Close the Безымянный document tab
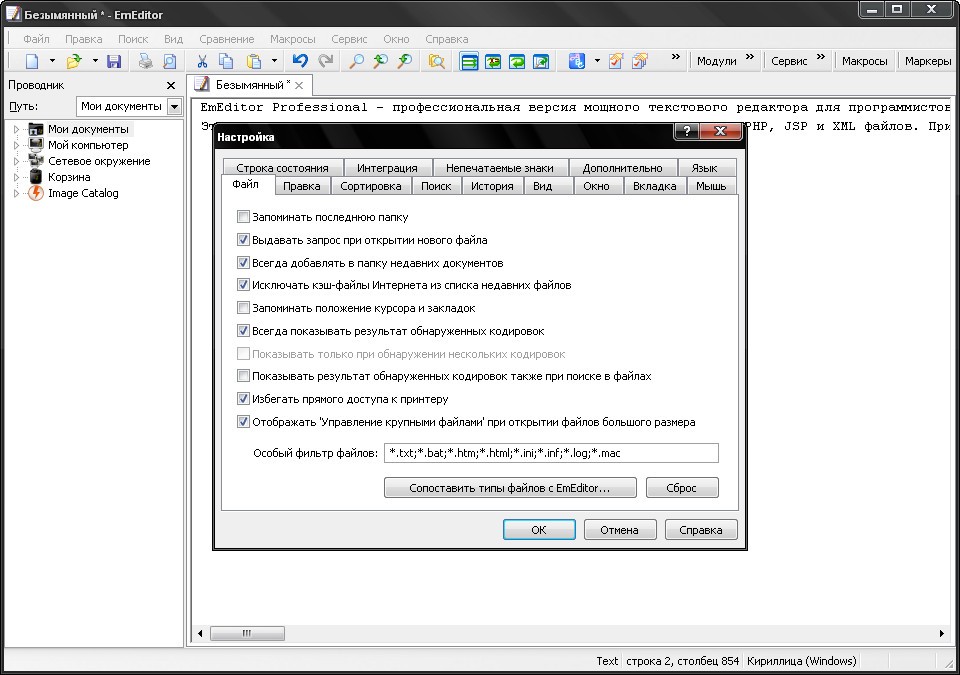Screen dimensions: 960x675 pyautogui.click(x=299, y=85)
